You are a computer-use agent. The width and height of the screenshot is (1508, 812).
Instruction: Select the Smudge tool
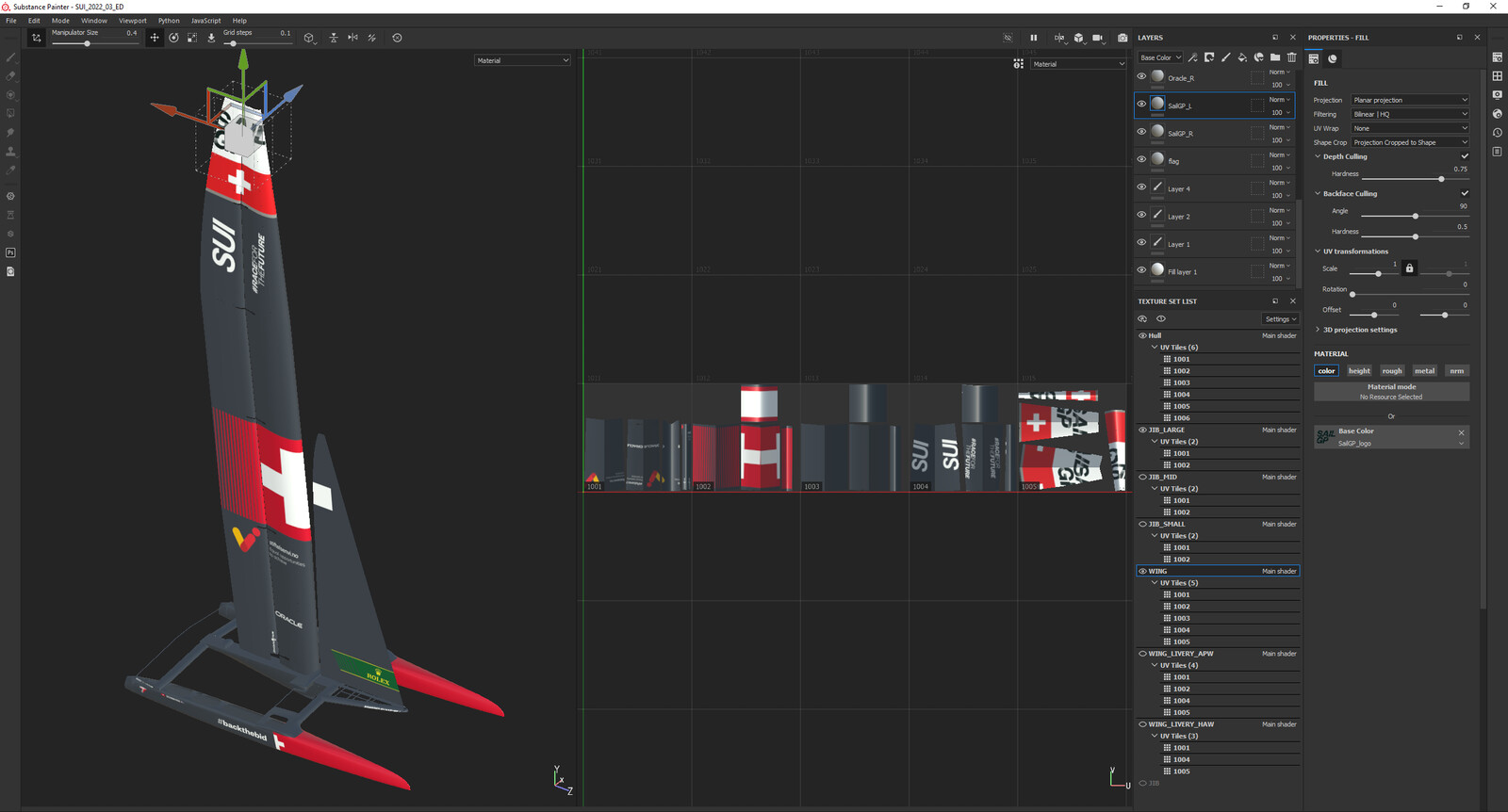pos(10,133)
